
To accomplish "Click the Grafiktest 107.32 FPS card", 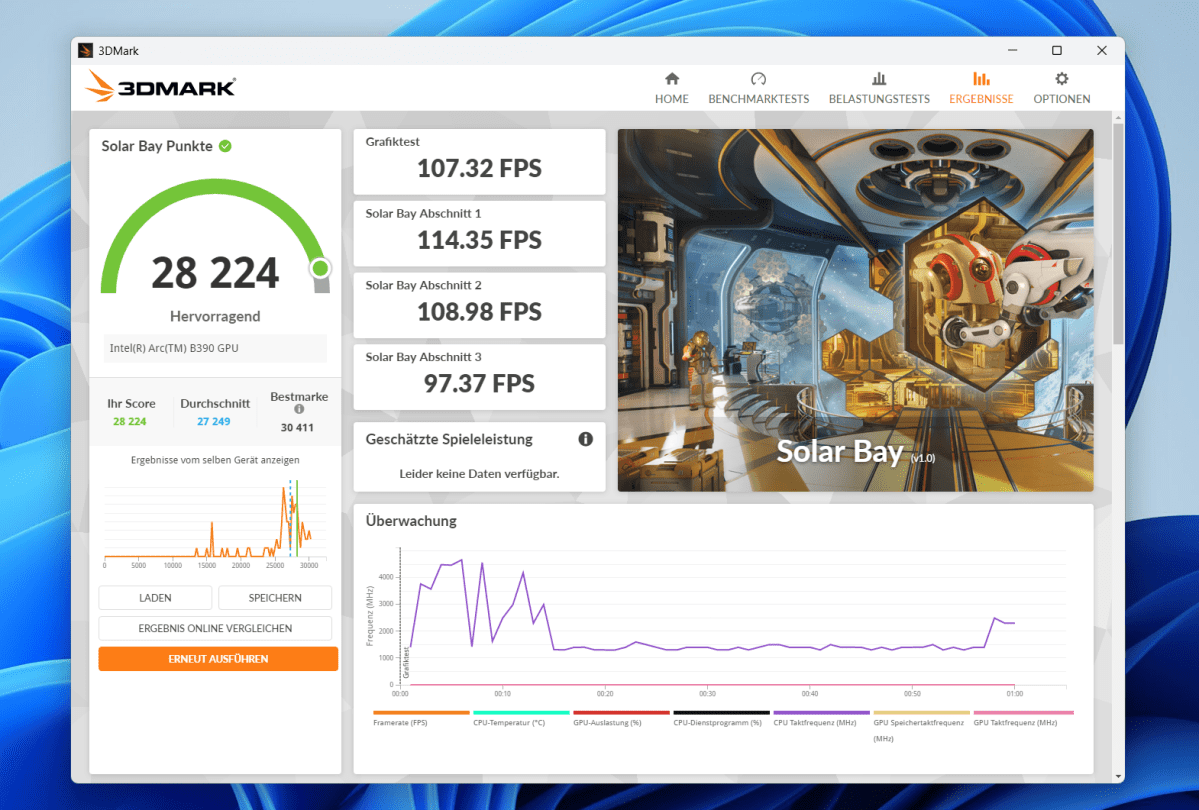I will [x=479, y=161].
